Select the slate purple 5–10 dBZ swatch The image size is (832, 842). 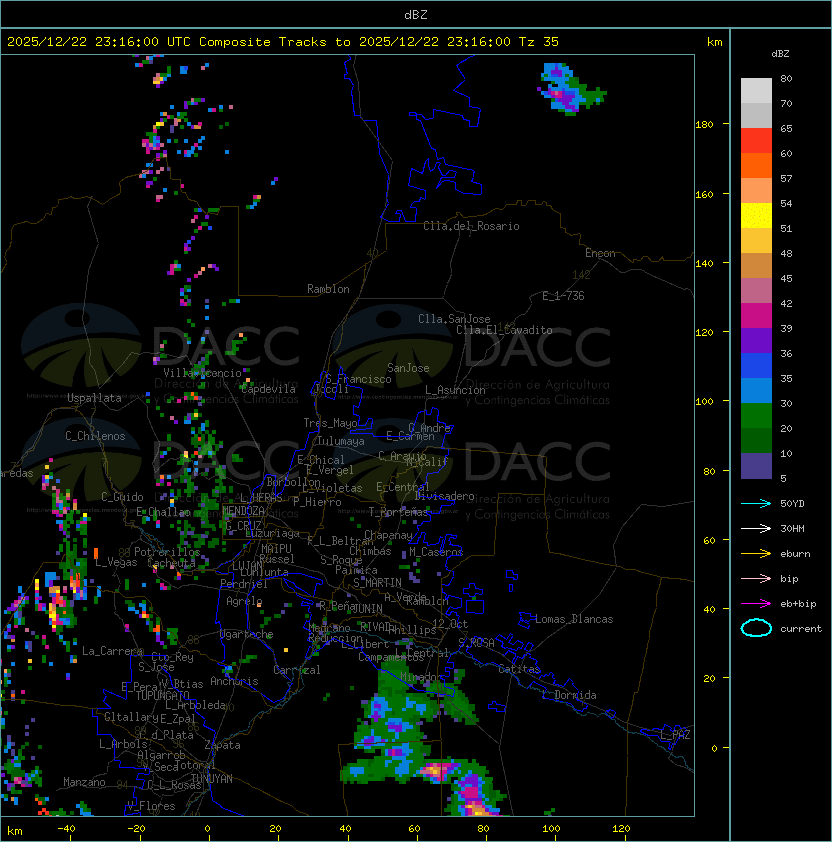(x=756, y=466)
